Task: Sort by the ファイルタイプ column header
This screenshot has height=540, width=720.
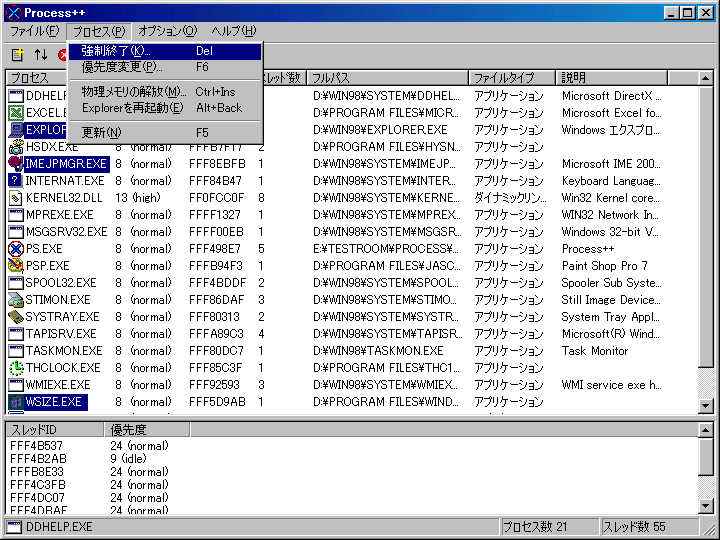Action: pyautogui.click(x=512, y=78)
